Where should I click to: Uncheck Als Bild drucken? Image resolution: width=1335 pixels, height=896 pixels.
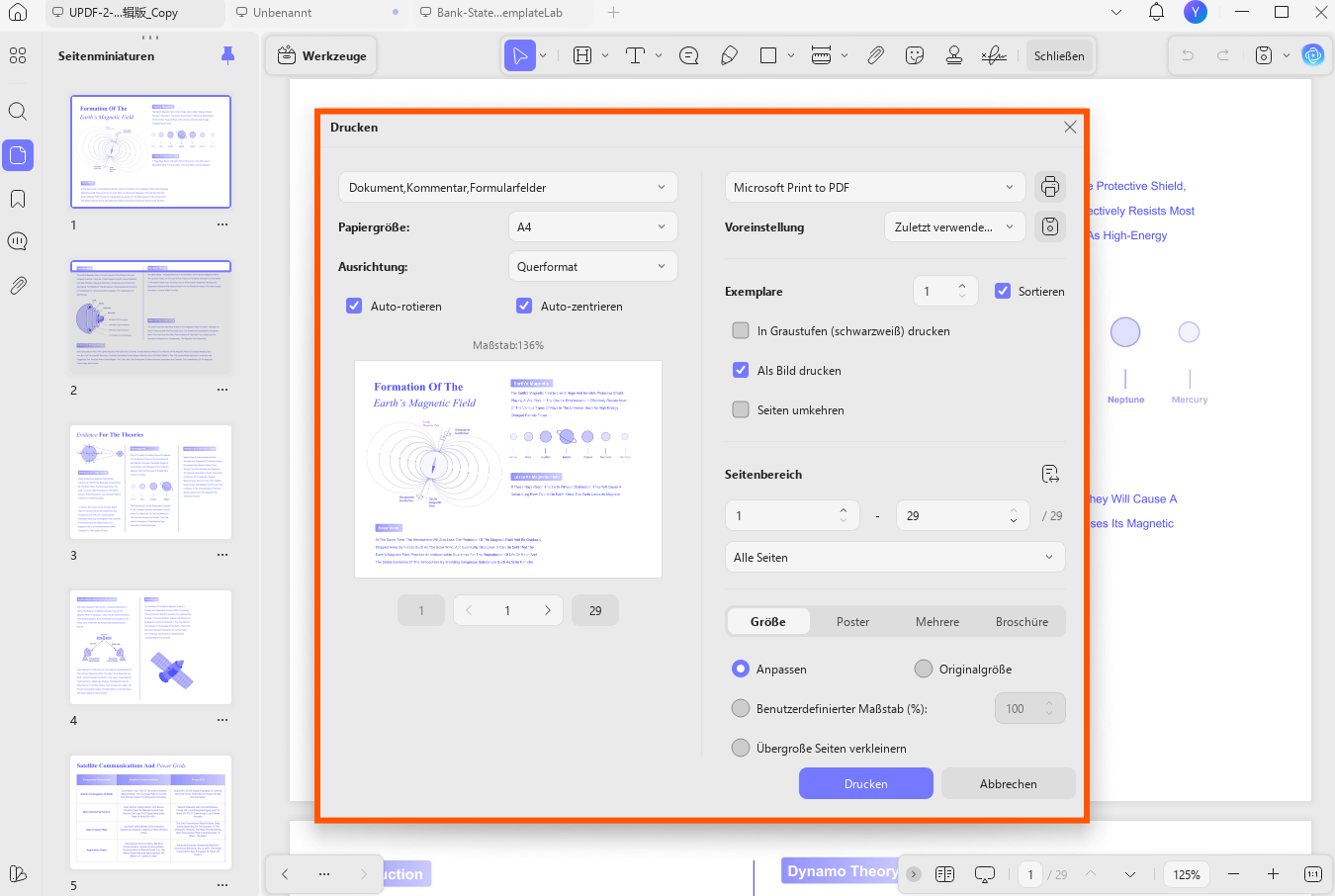[741, 370]
